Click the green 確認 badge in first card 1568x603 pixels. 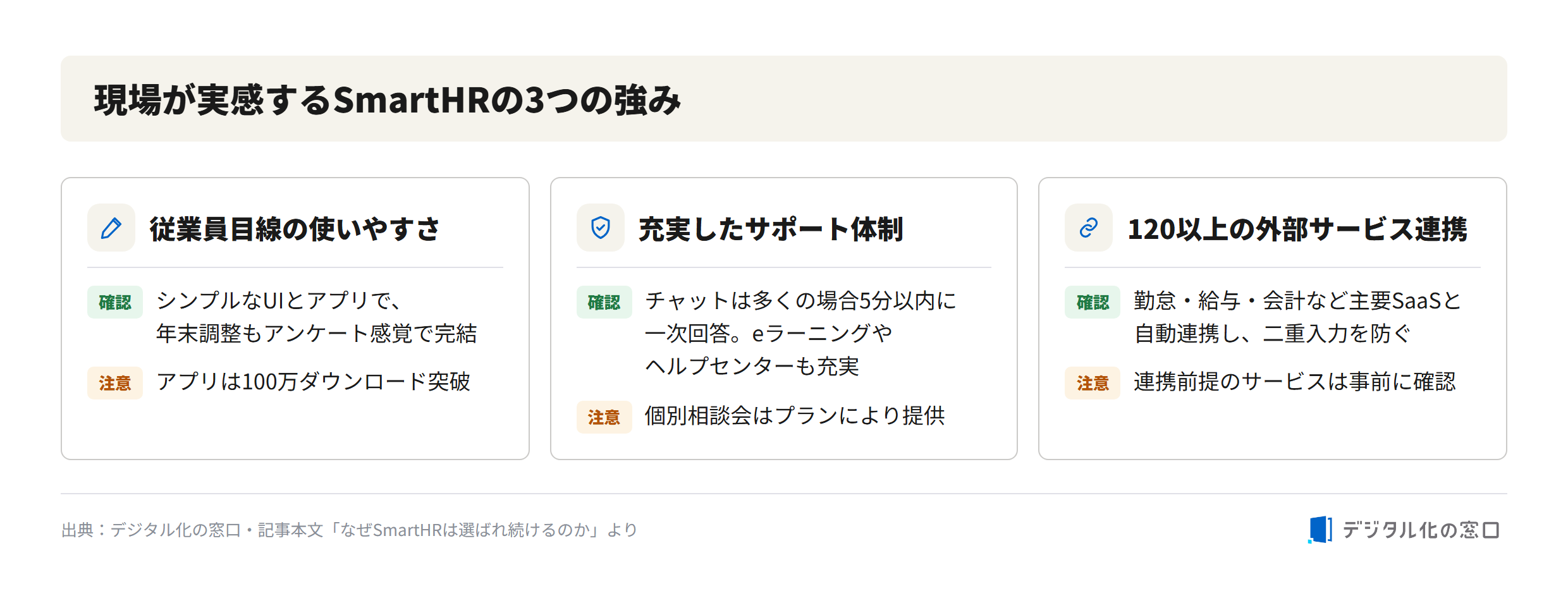[x=115, y=302]
